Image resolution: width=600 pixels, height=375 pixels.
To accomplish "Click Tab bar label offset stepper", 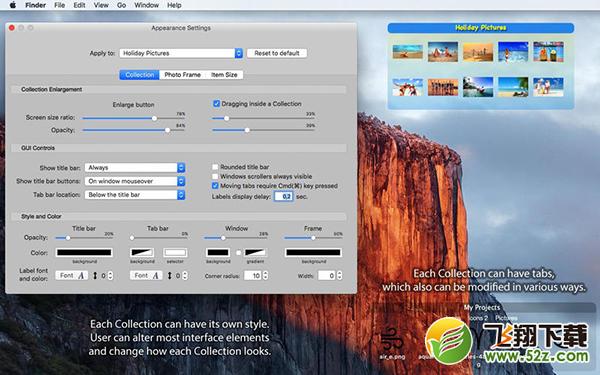I will [x=185, y=276].
